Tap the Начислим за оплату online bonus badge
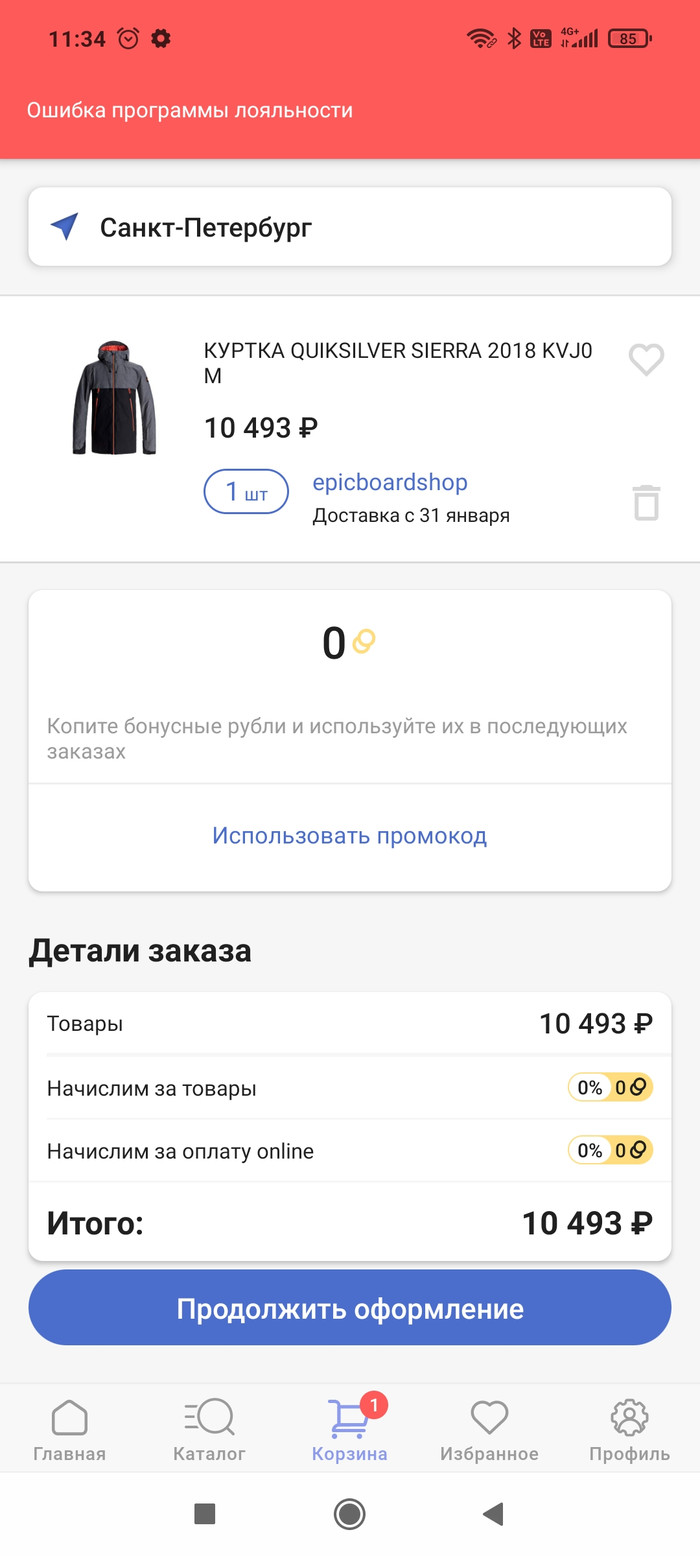 click(x=610, y=1151)
